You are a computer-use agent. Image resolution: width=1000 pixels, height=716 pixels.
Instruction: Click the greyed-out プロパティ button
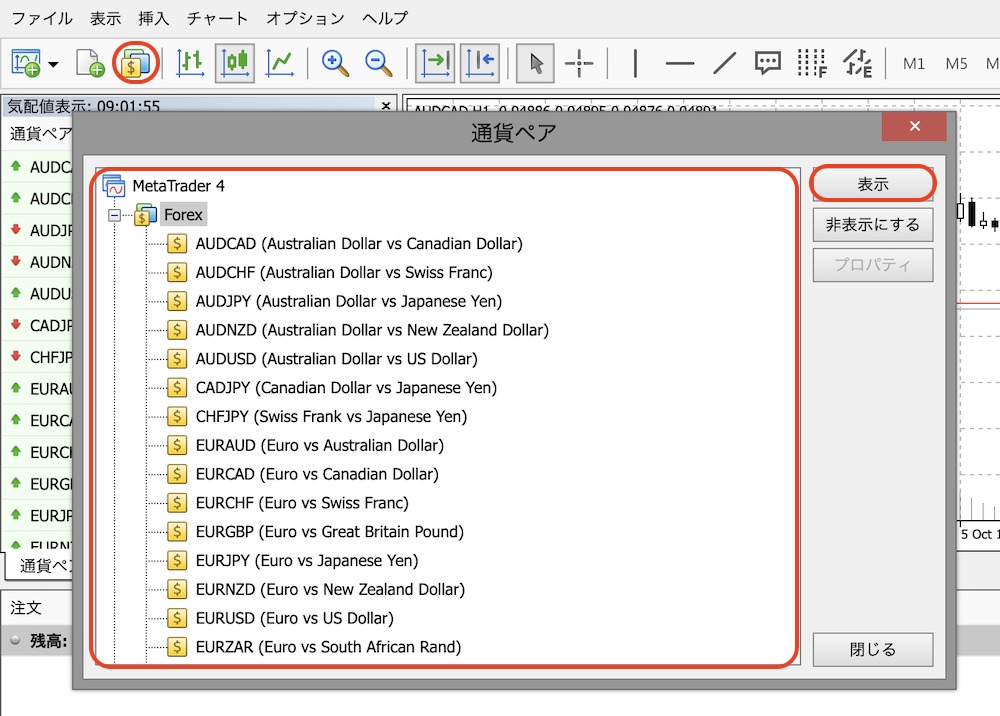tap(872, 265)
